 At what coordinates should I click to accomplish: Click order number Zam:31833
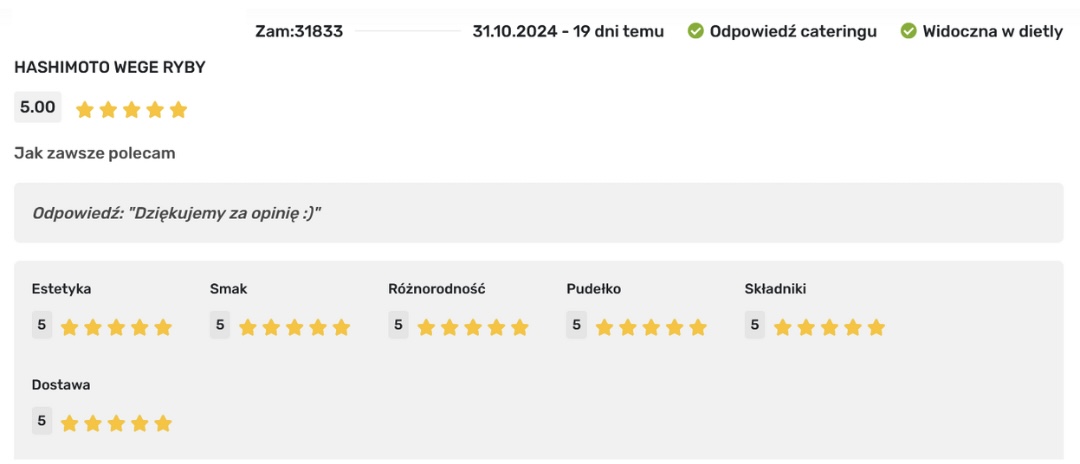point(299,31)
